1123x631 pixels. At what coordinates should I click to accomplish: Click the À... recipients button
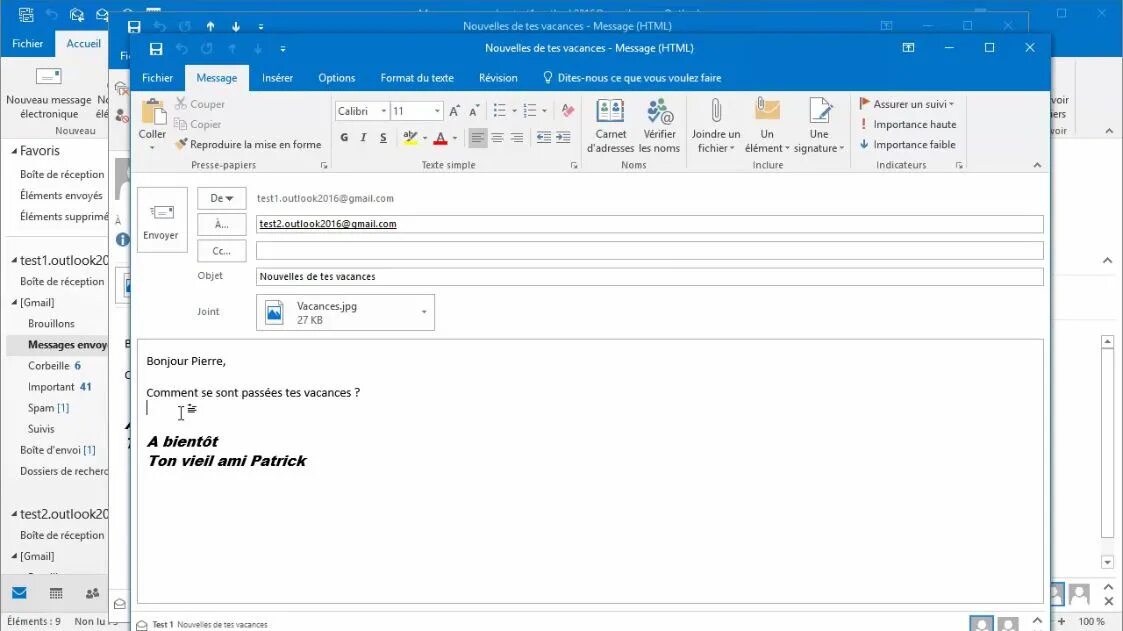[221, 224]
